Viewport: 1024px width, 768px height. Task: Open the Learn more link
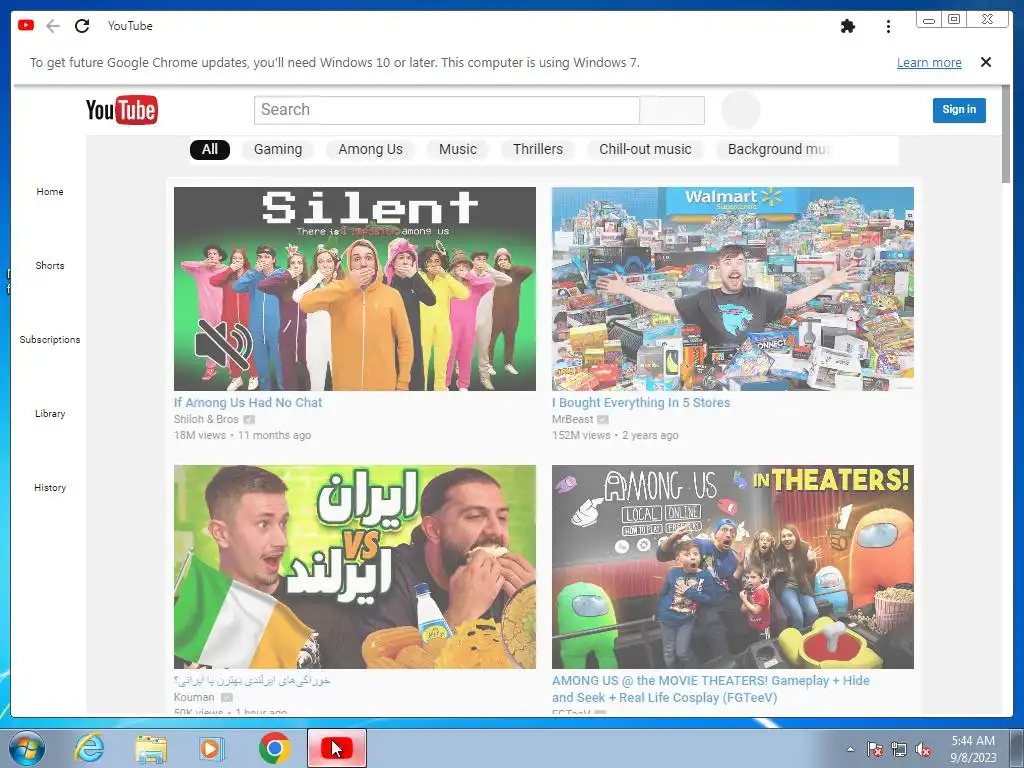pos(929,63)
